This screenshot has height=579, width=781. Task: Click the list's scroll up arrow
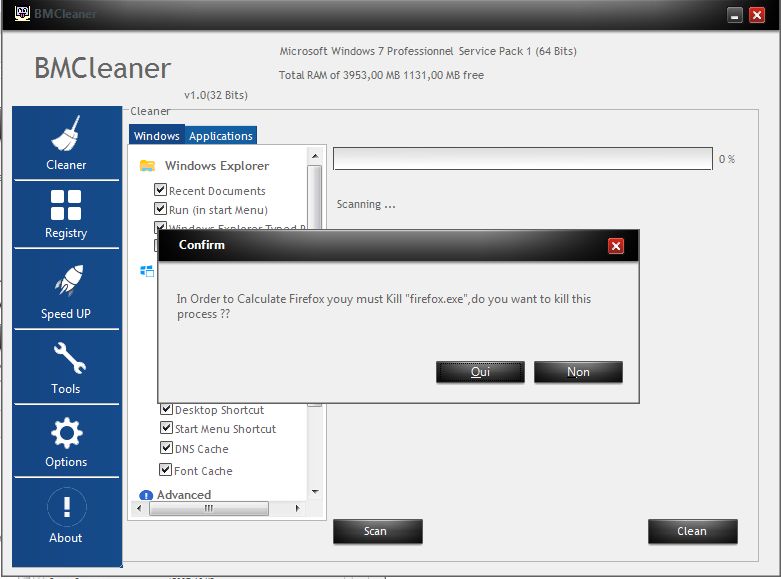tap(315, 156)
